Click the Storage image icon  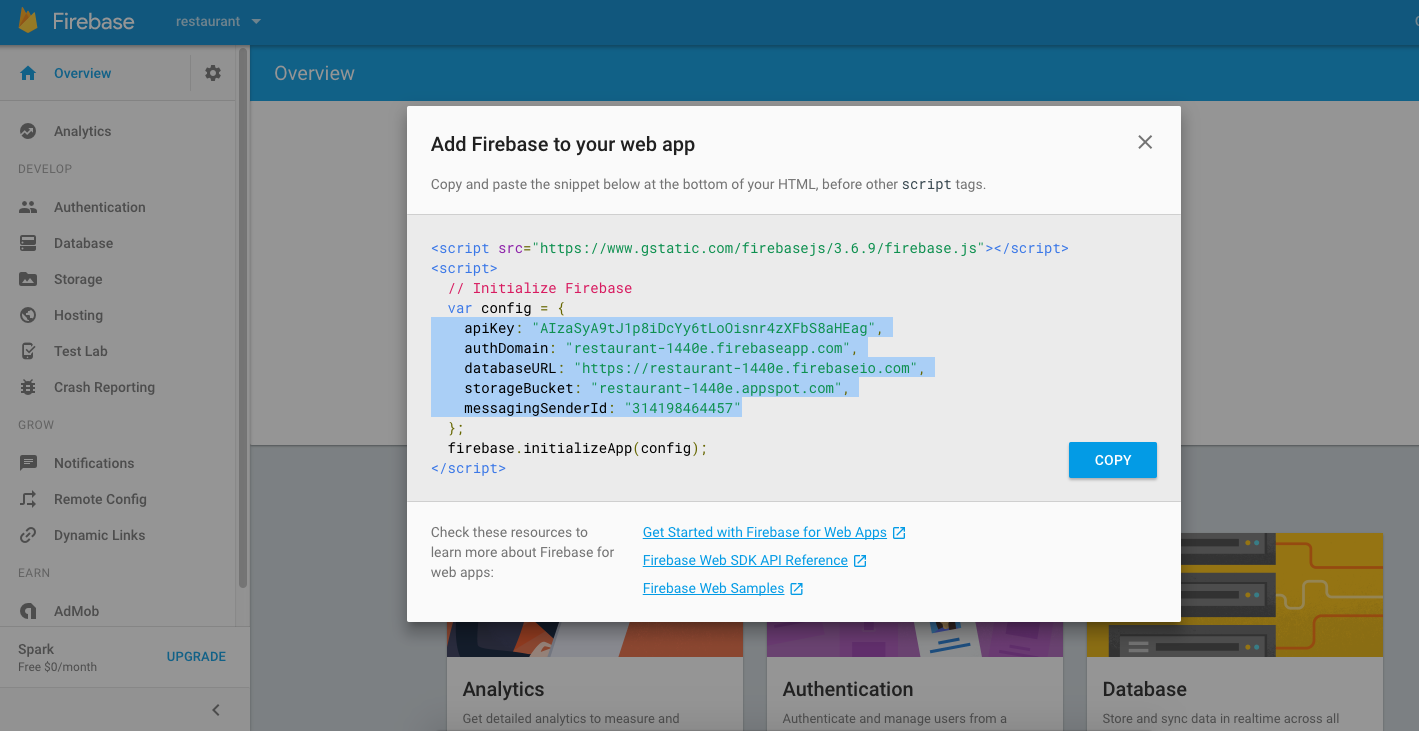[28, 279]
